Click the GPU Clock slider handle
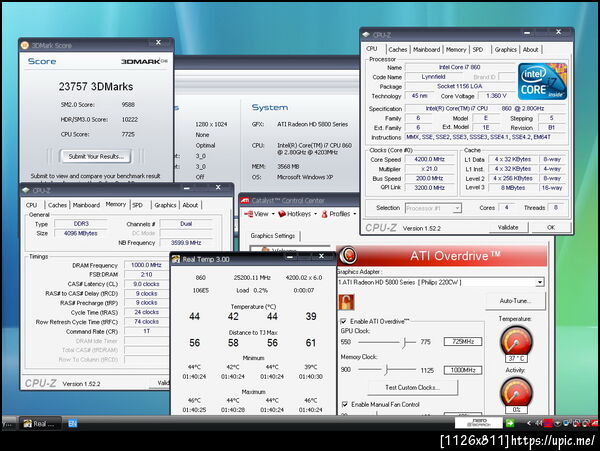This screenshot has width=600, height=451. tap(404, 342)
